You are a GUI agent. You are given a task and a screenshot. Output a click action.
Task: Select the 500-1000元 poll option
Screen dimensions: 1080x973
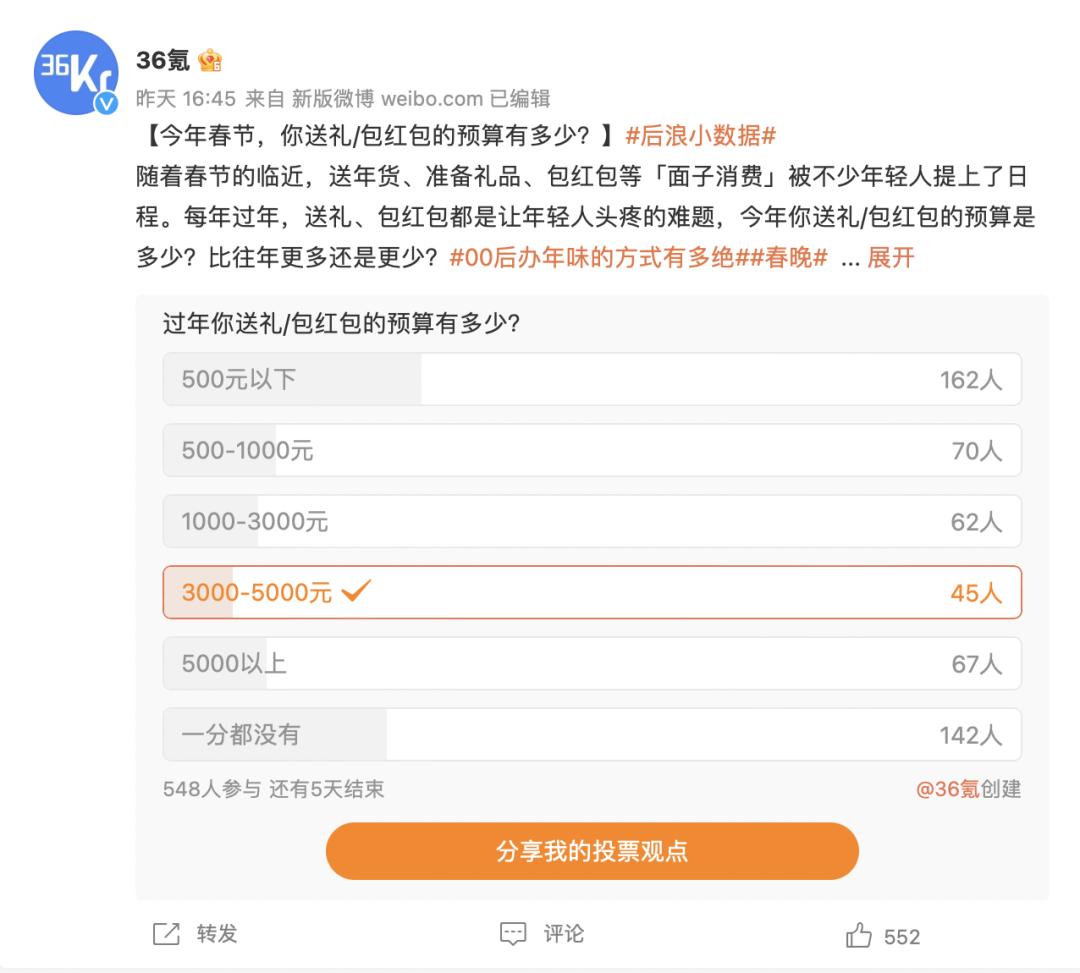592,451
